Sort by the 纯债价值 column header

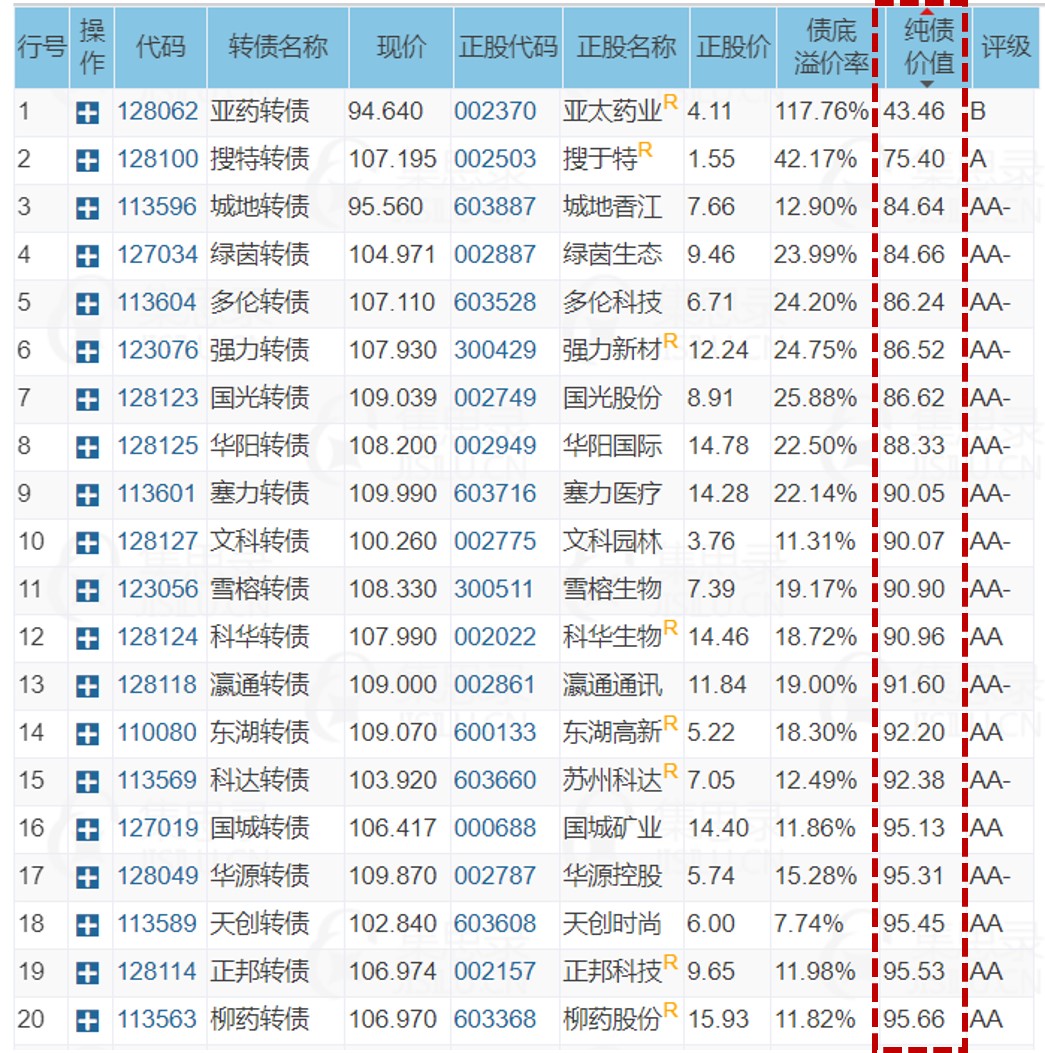(x=928, y=47)
